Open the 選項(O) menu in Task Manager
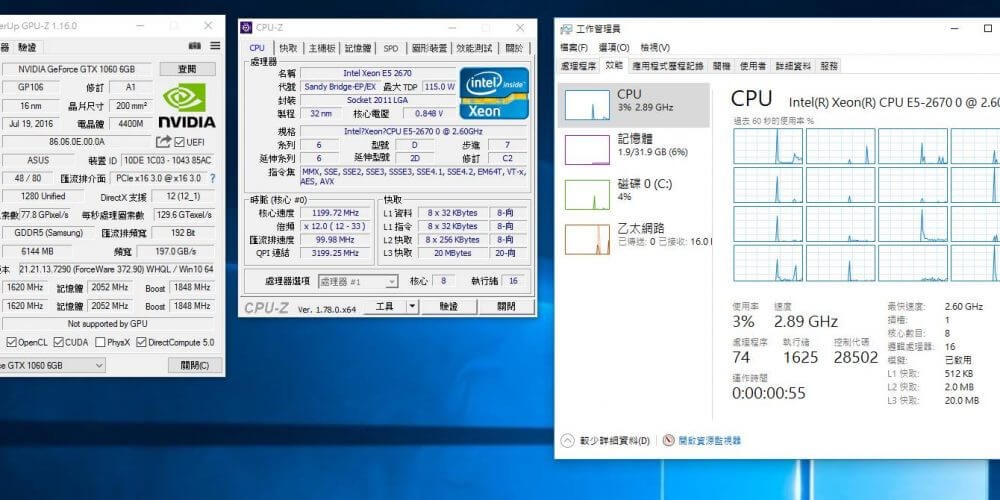1000x500 pixels. coord(614,48)
